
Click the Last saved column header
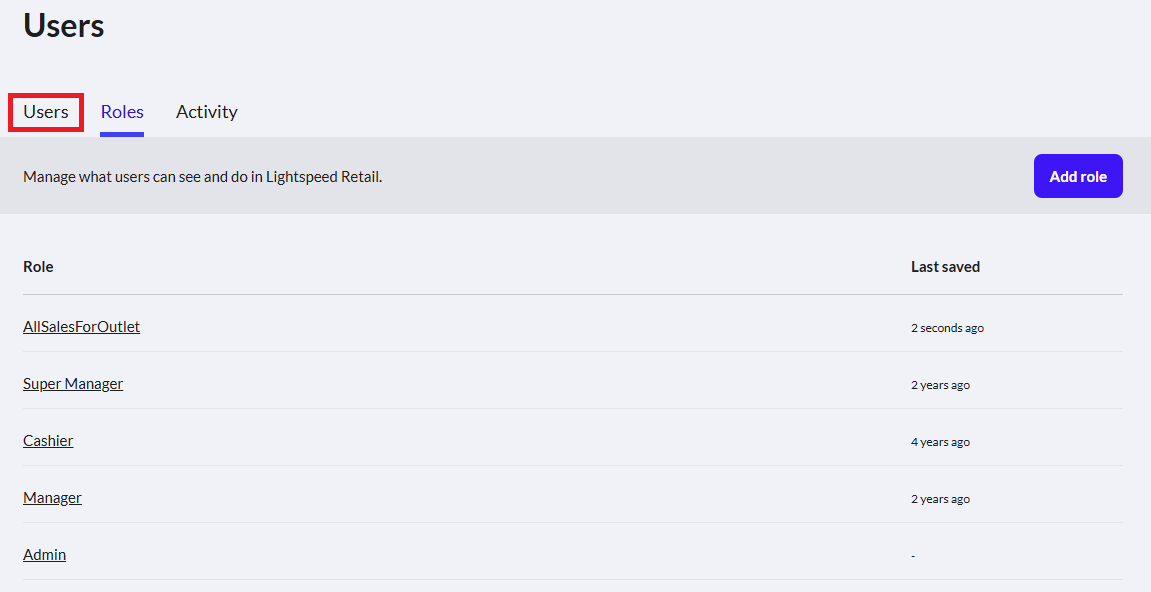click(945, 267)
